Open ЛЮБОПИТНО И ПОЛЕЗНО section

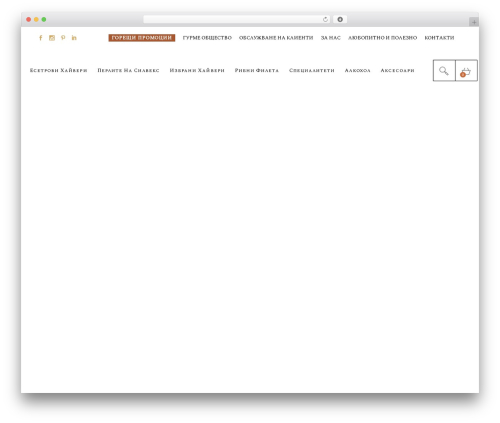click(x=383, y=38)
